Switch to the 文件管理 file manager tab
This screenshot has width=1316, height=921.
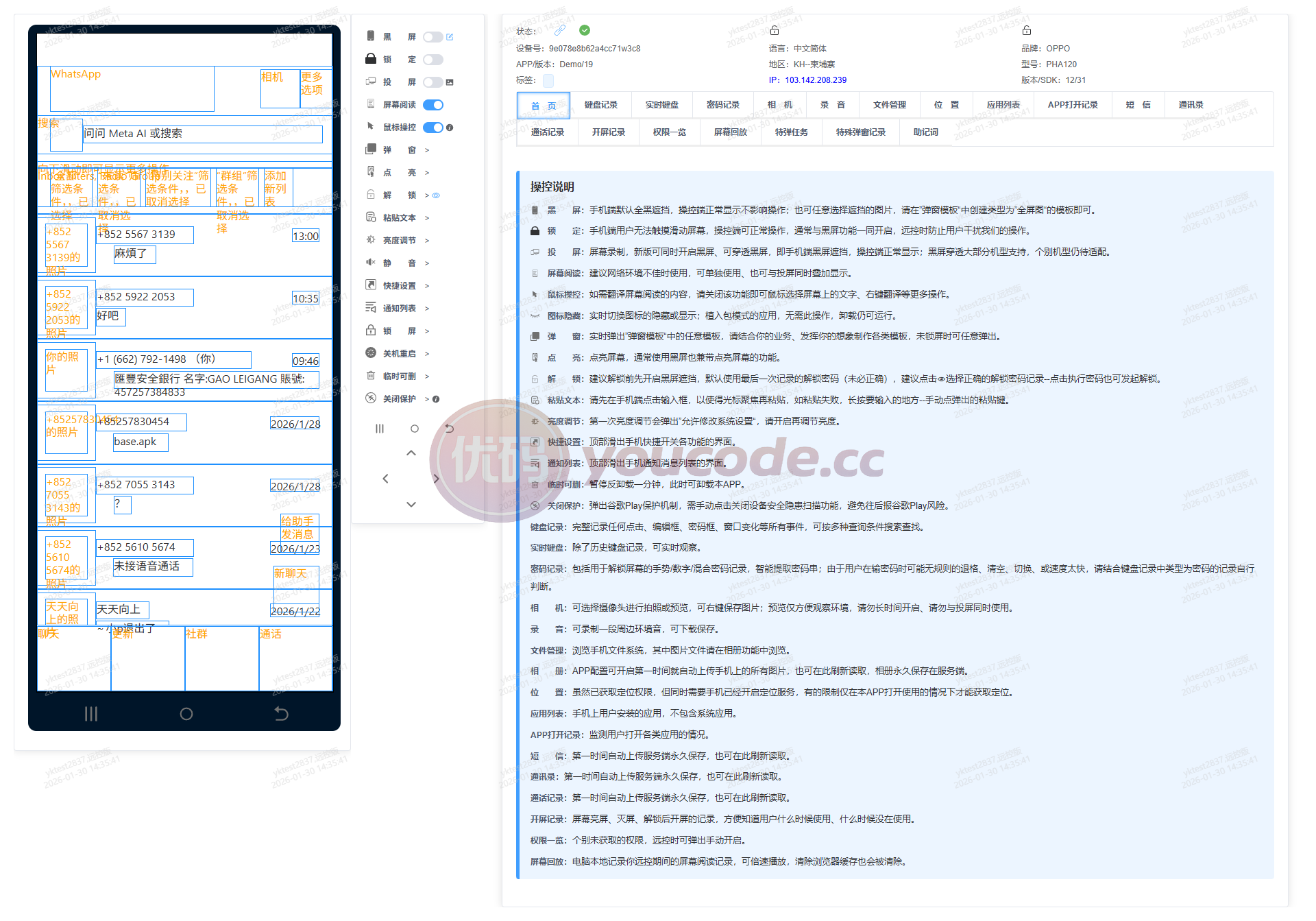[x=890, y=105]
